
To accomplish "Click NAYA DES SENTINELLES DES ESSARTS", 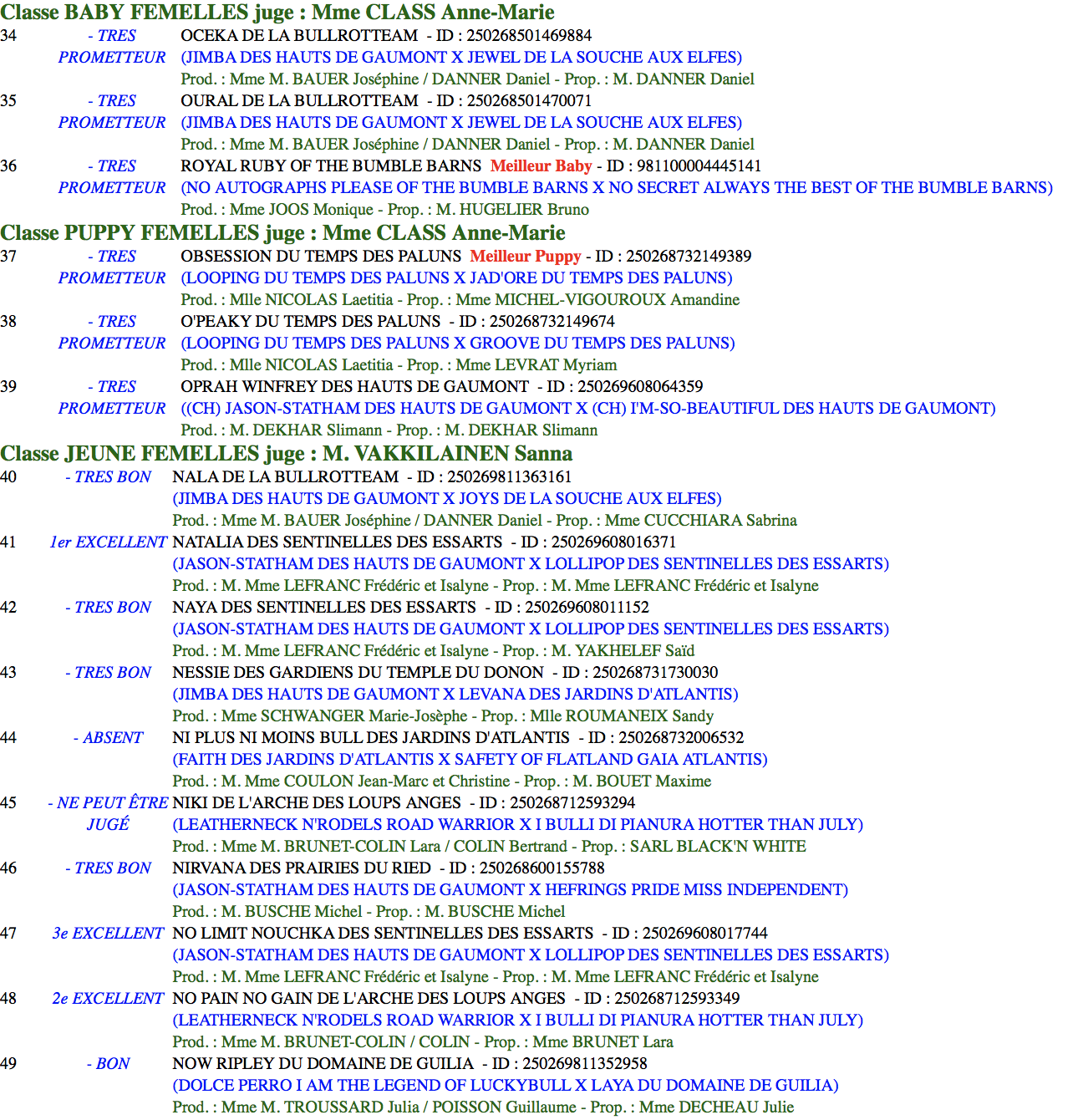I will pos(324,607).
